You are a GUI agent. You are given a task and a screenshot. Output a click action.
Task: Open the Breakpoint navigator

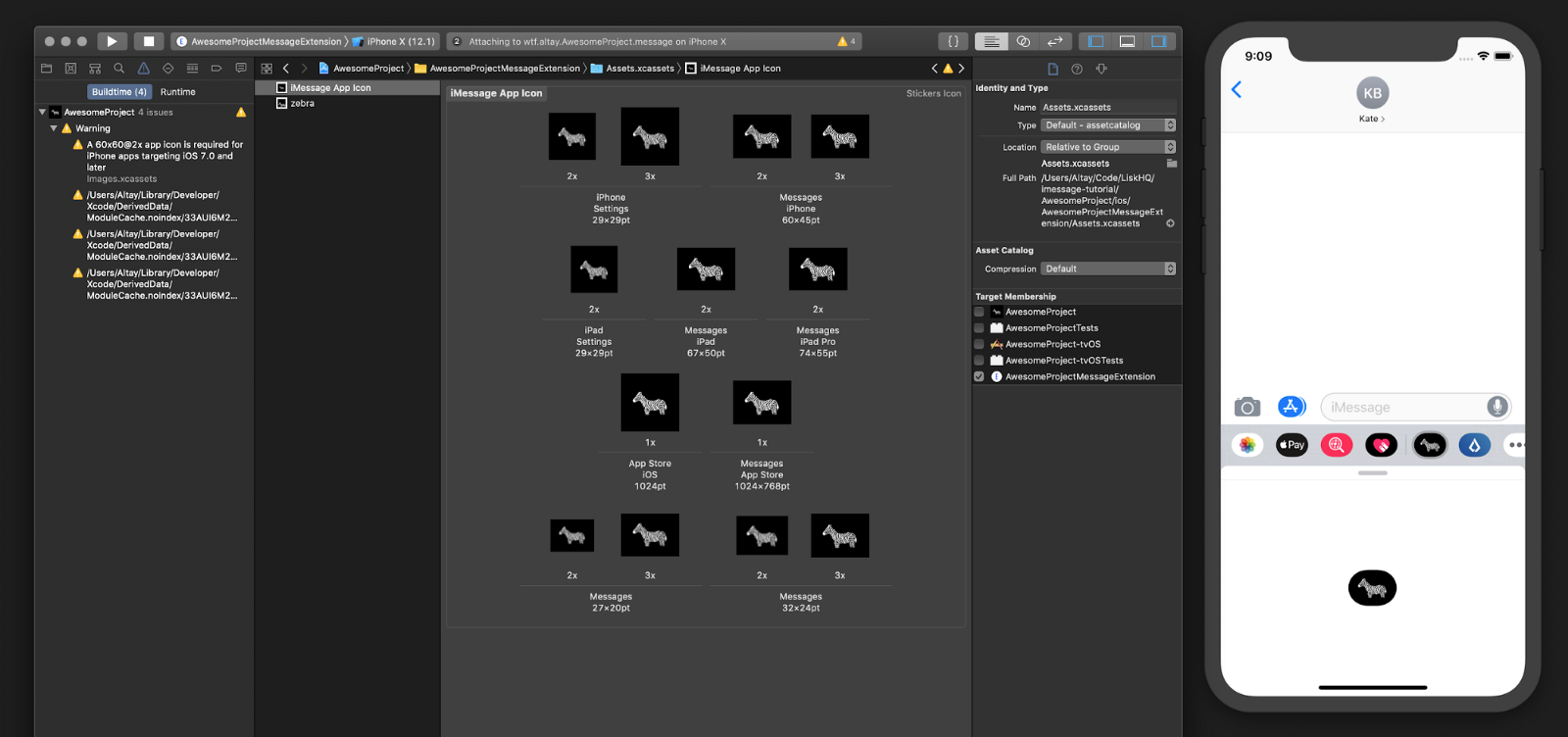(217, 69)
